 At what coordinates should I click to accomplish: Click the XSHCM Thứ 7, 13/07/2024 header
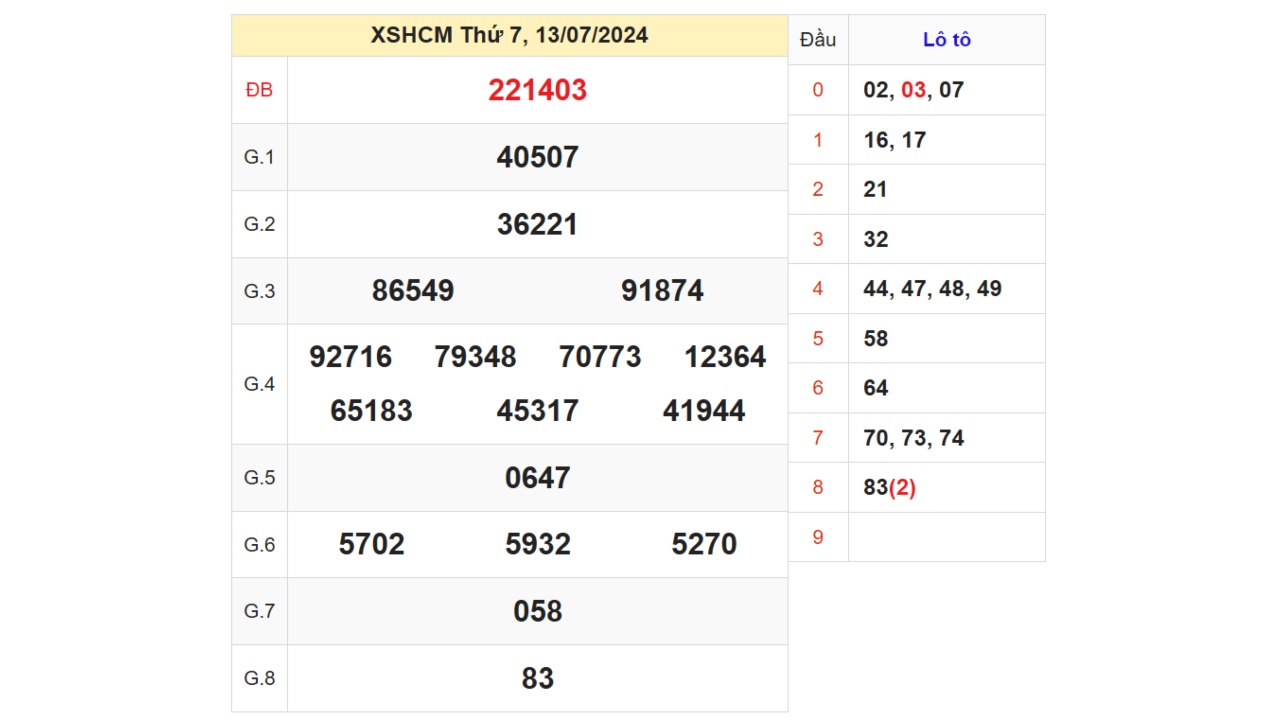509,35
